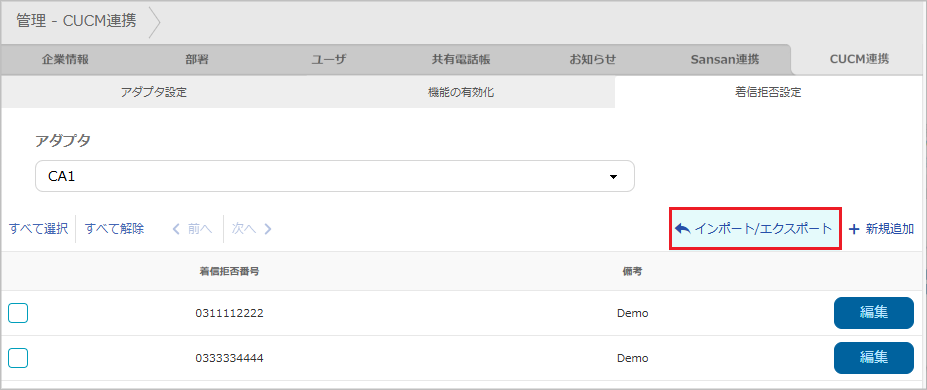This screenshot has height=390, width=927.
Task: Edit the 0311112222 entry with 編集
Action: coord(874,313)
